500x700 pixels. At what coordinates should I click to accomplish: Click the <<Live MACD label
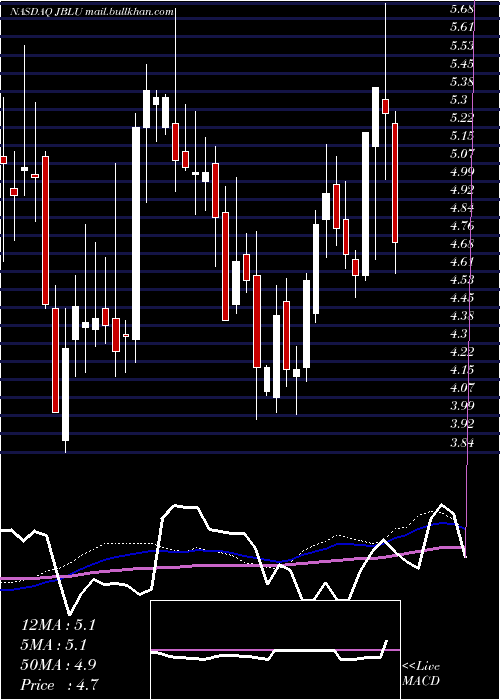(421, 673)
